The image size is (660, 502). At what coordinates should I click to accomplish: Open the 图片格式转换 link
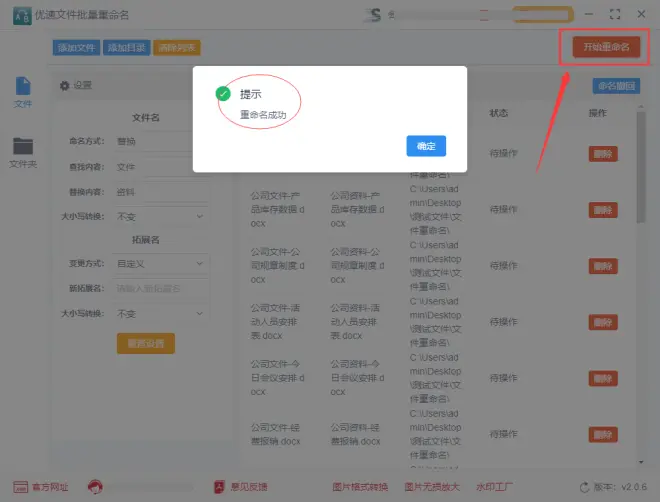click(360, 487)
